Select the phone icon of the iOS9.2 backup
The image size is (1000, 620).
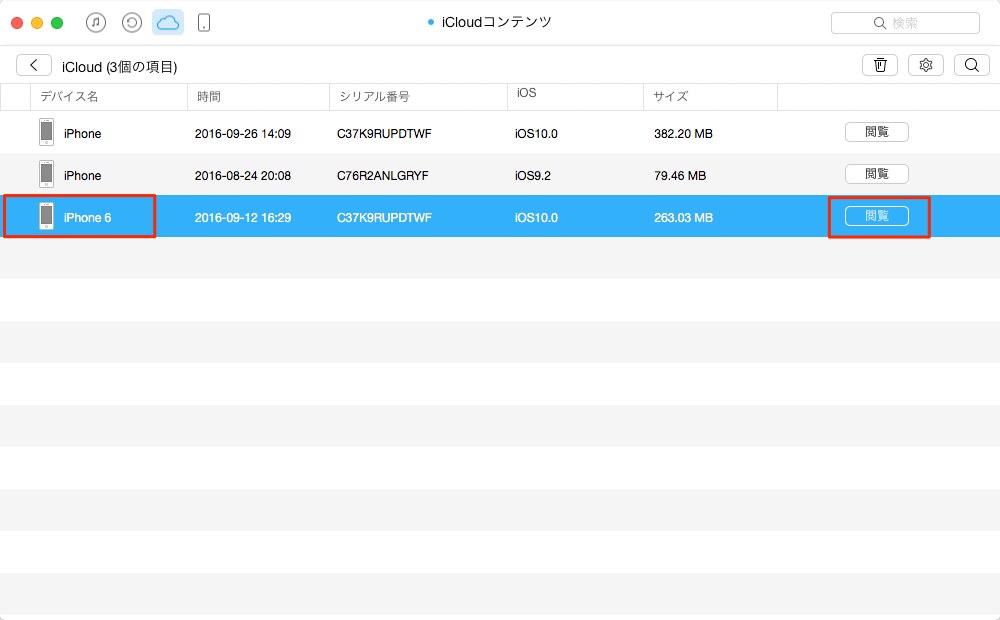coord(47,174)
